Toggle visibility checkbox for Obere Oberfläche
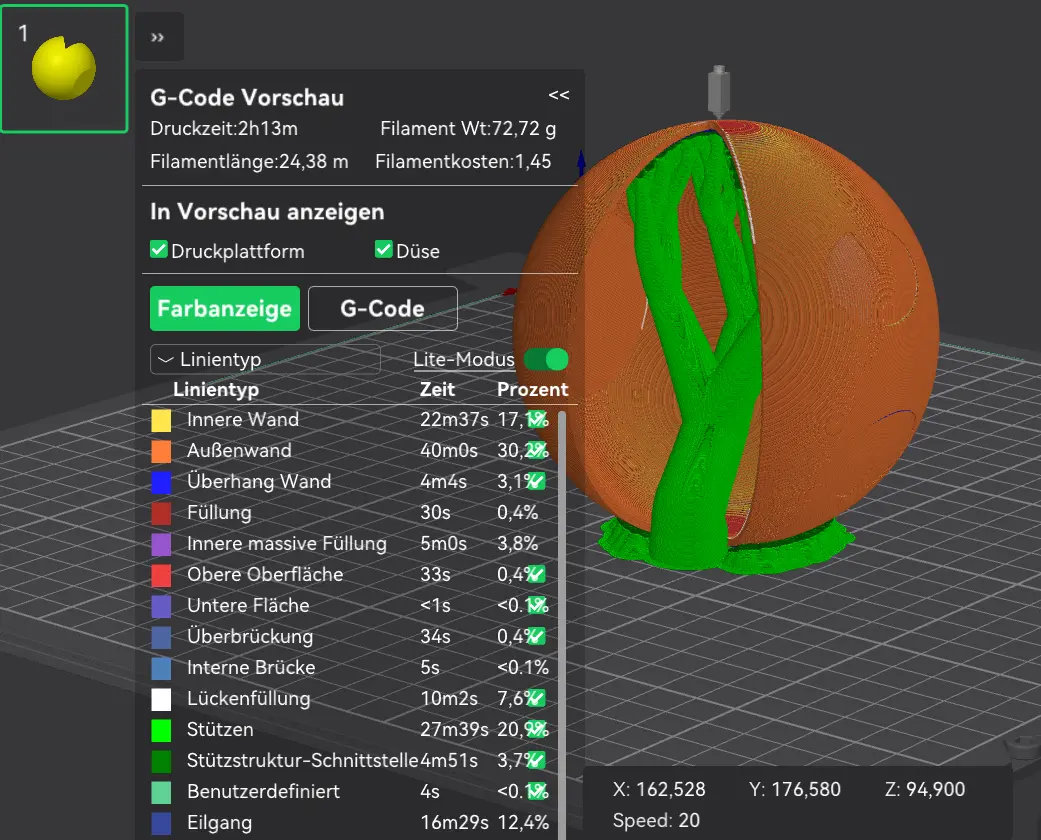Screen dimensions: 1041x840 536,574
